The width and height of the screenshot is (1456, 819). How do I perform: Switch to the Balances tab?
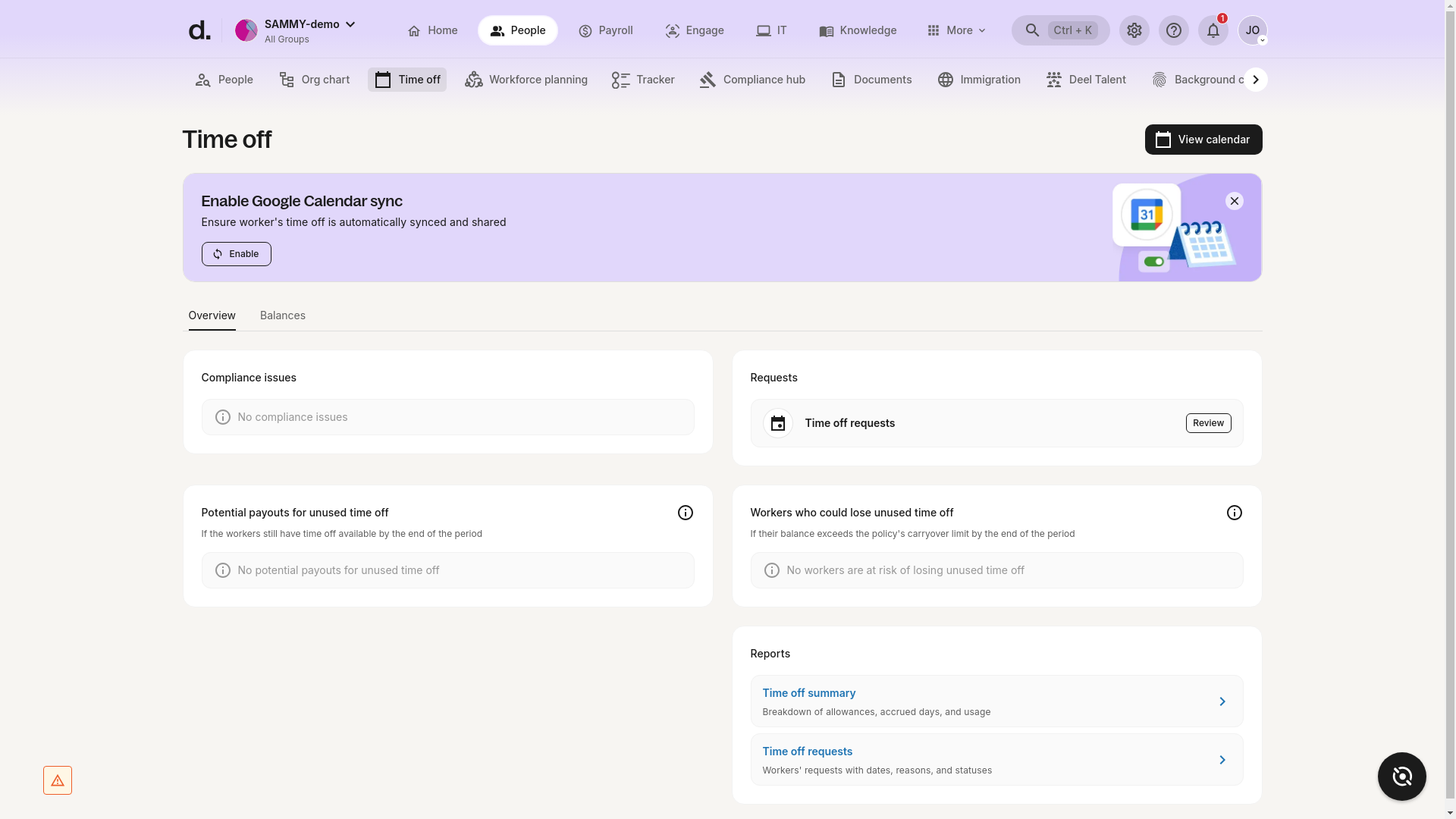tap(282, 315)
